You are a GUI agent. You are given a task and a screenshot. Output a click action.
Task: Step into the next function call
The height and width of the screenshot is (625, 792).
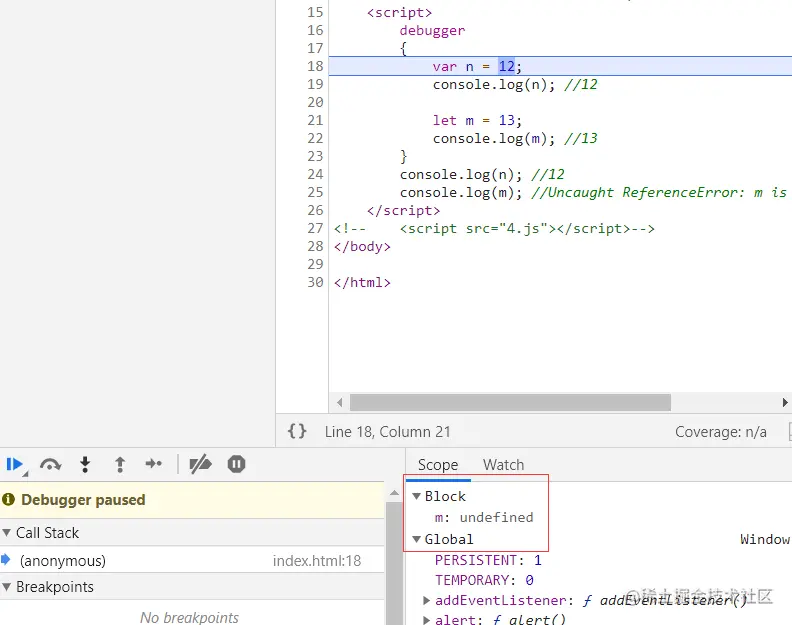coord(85,464)
